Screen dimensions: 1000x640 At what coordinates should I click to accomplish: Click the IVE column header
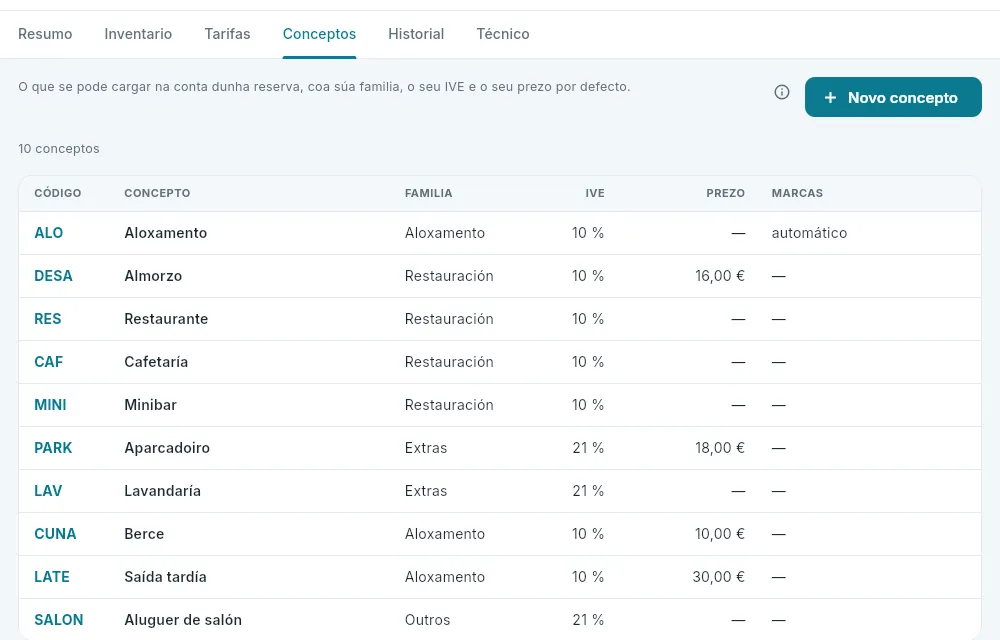pos(594,193)
